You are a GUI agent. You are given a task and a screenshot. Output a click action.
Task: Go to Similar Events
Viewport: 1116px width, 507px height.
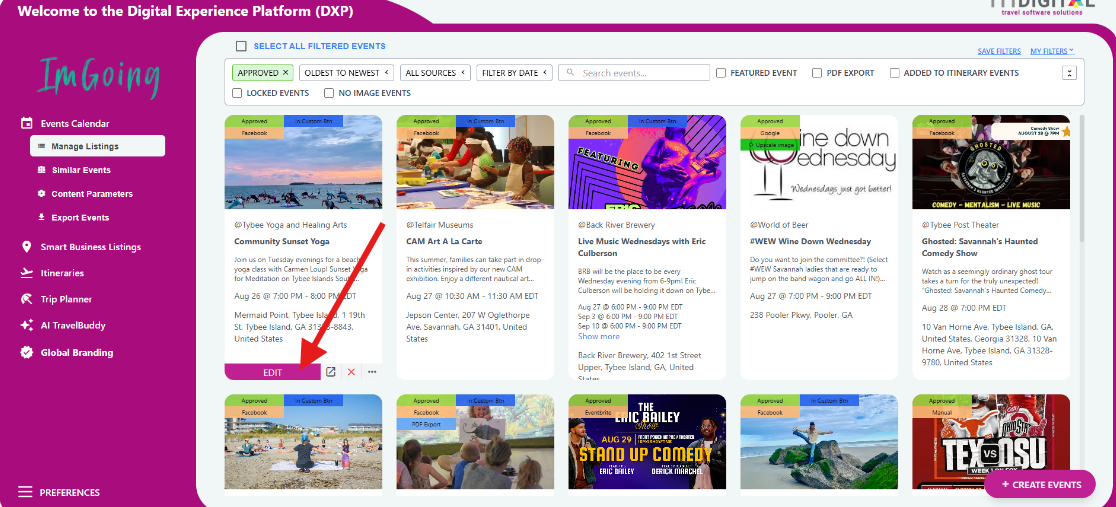point(80,170)
